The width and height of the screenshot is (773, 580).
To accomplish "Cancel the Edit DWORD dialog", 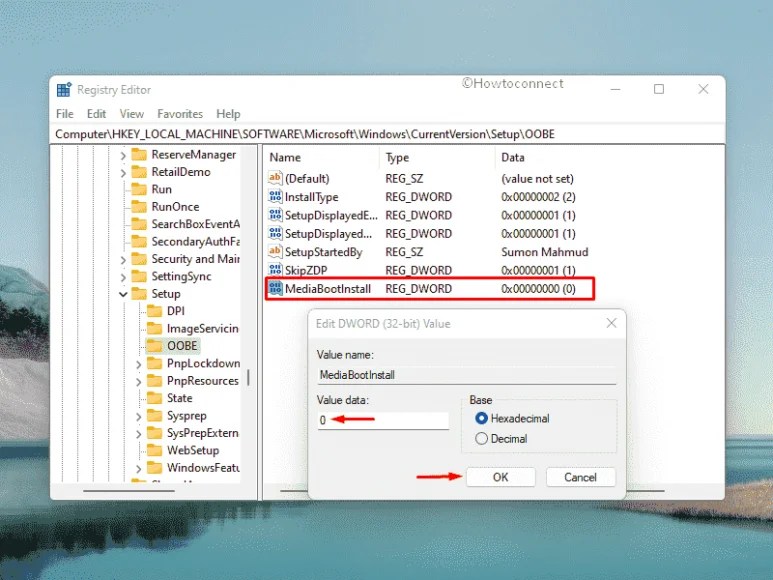I will pos(580,477).
